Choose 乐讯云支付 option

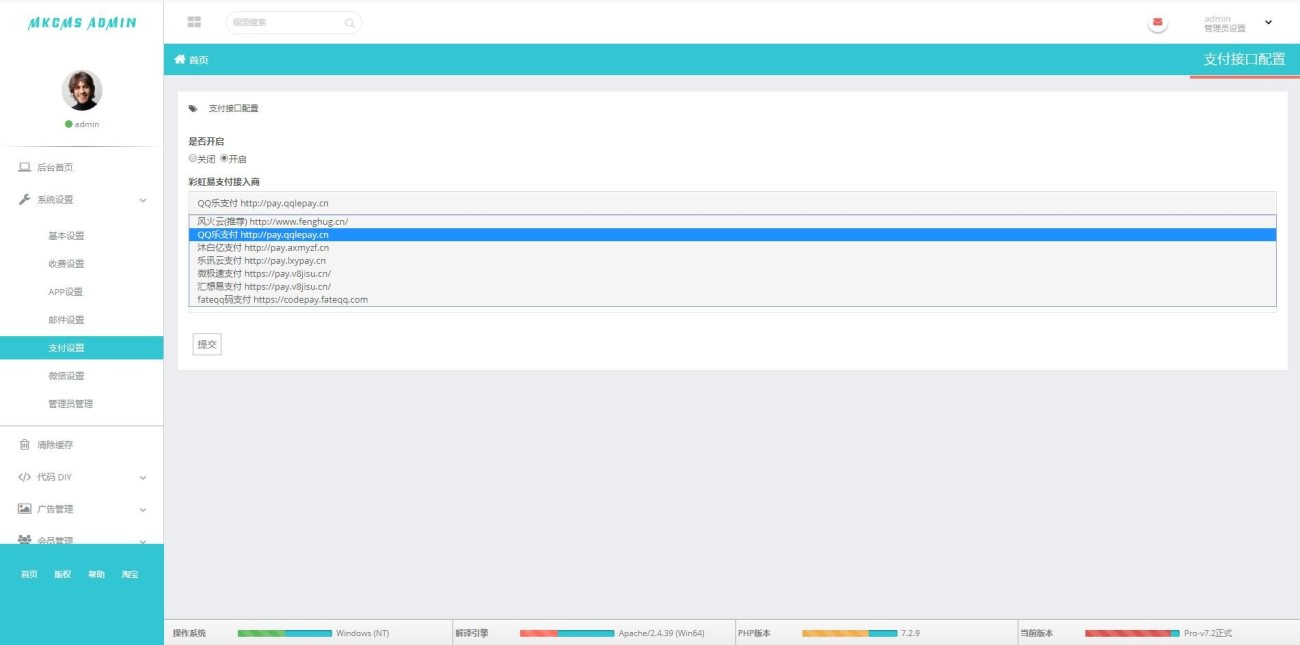[x=732, y=260]
